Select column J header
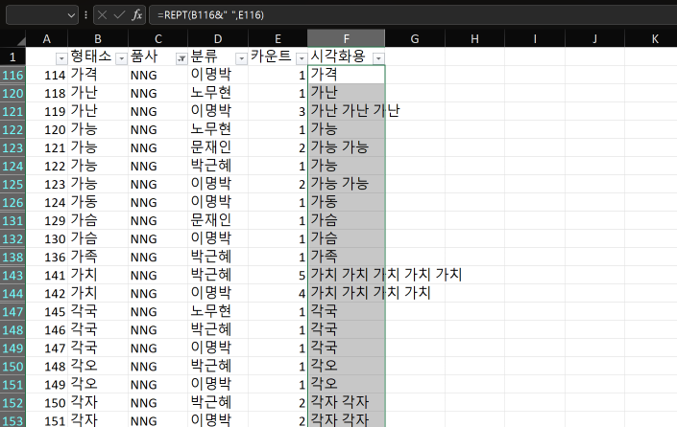 tap(595, 39)
